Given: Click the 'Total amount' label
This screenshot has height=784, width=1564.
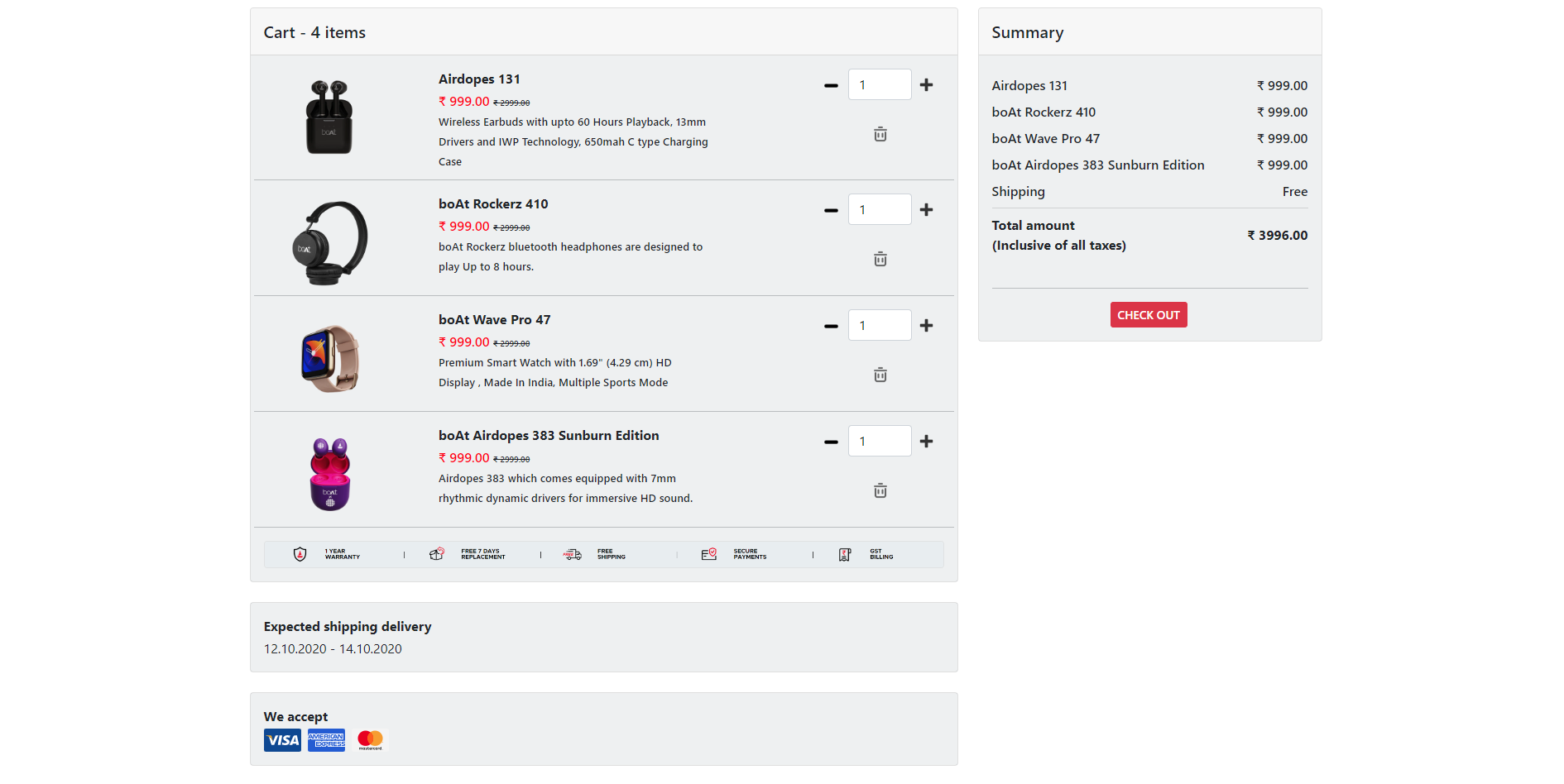Looking at the screenshot, I should [1034, 226].
